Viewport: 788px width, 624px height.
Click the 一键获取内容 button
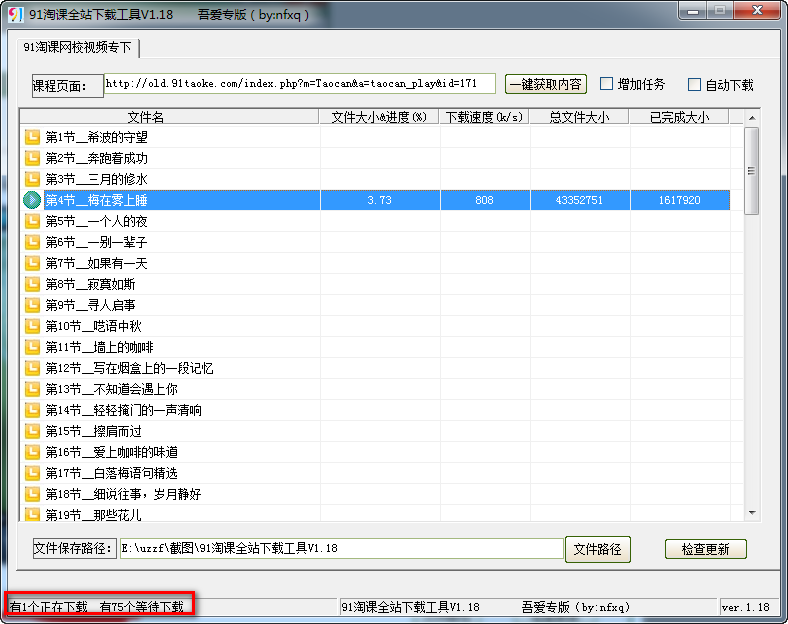point(546,84)
